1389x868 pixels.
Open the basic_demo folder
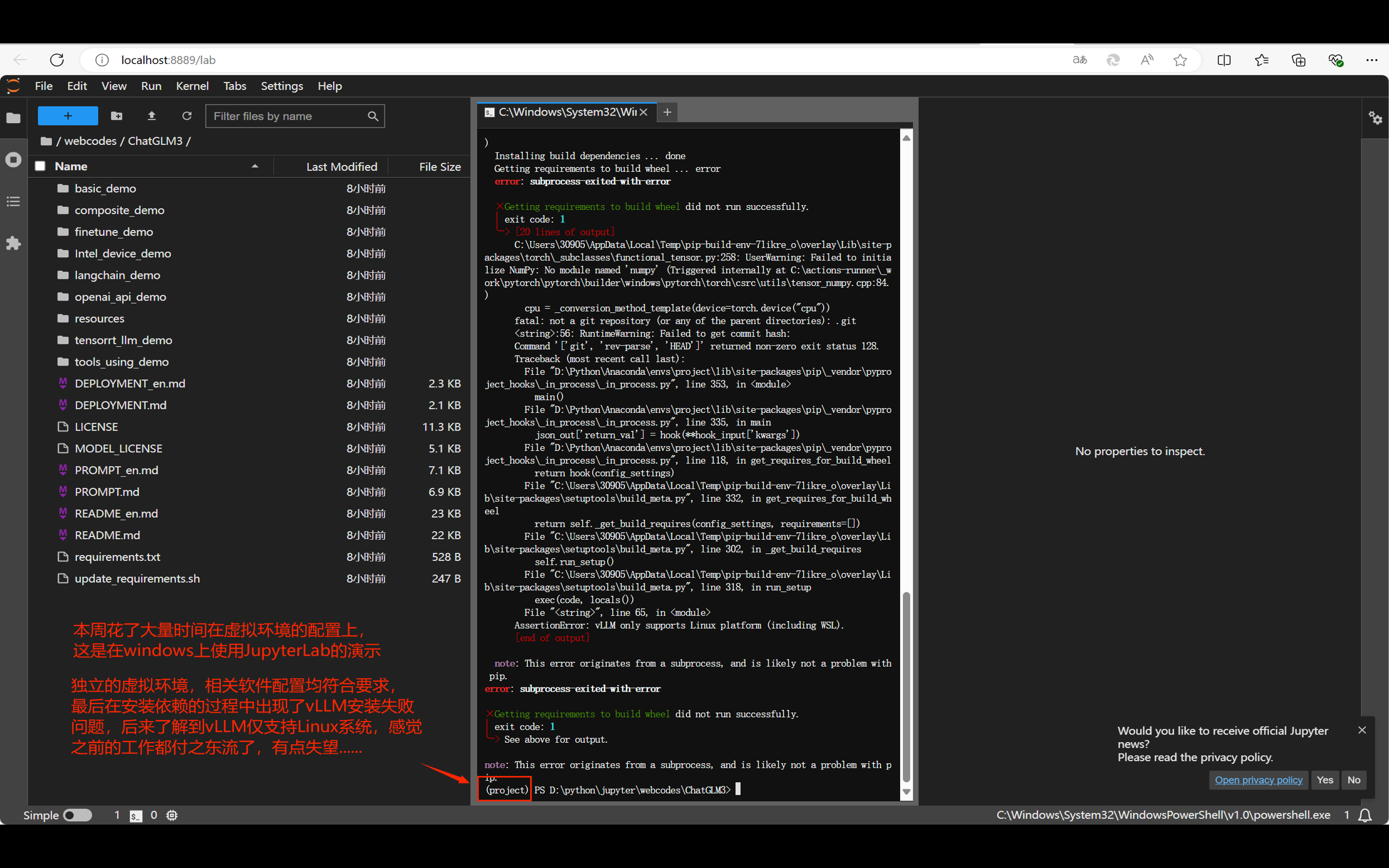[x=105, y=188]
